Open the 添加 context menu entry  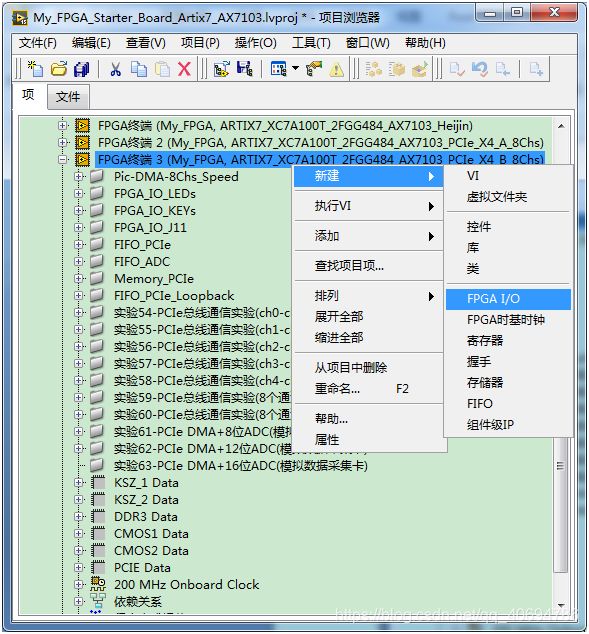click(x=369, y=236)
